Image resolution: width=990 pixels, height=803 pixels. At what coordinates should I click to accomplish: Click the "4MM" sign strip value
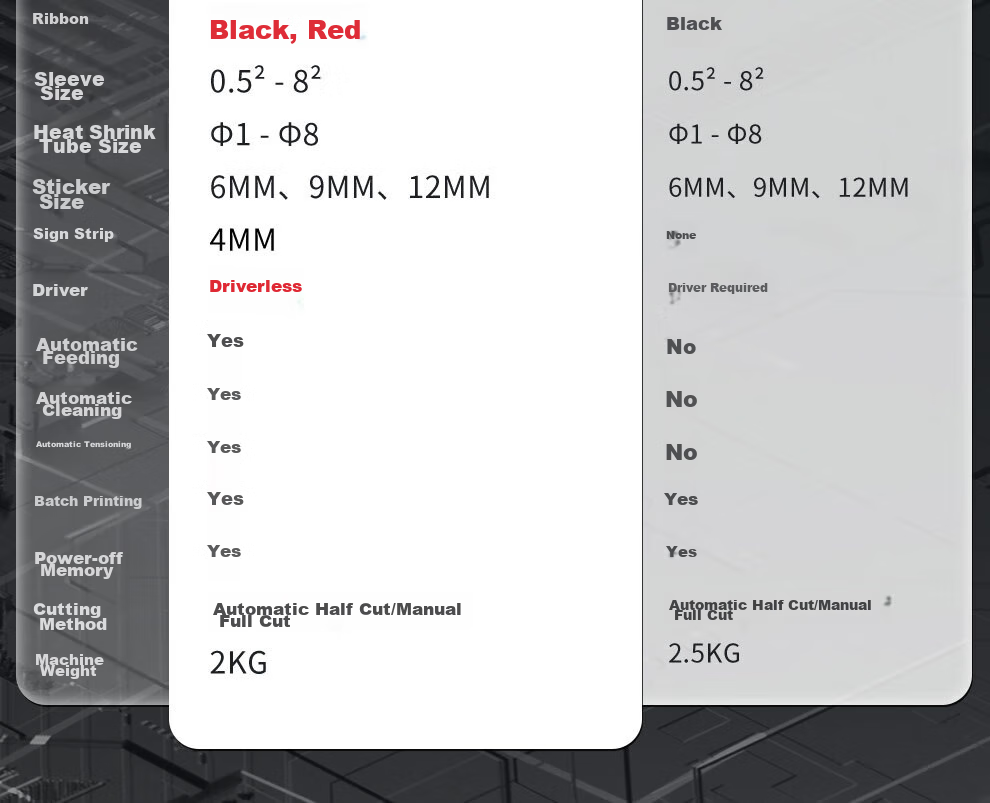click(x=242, y=240)
